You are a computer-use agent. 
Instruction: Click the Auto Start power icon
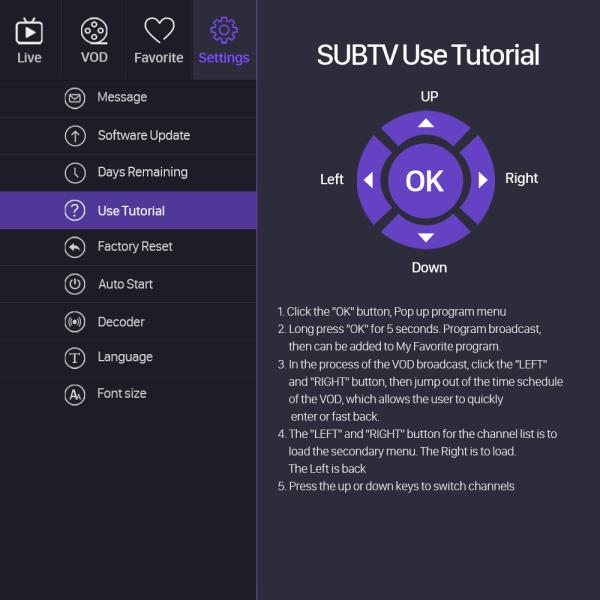coord(75,284)
